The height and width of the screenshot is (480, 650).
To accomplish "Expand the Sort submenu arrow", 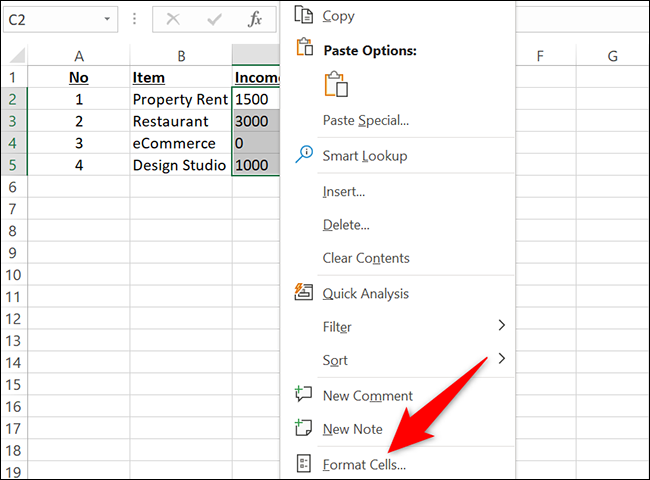I will (x=501, y=359).
